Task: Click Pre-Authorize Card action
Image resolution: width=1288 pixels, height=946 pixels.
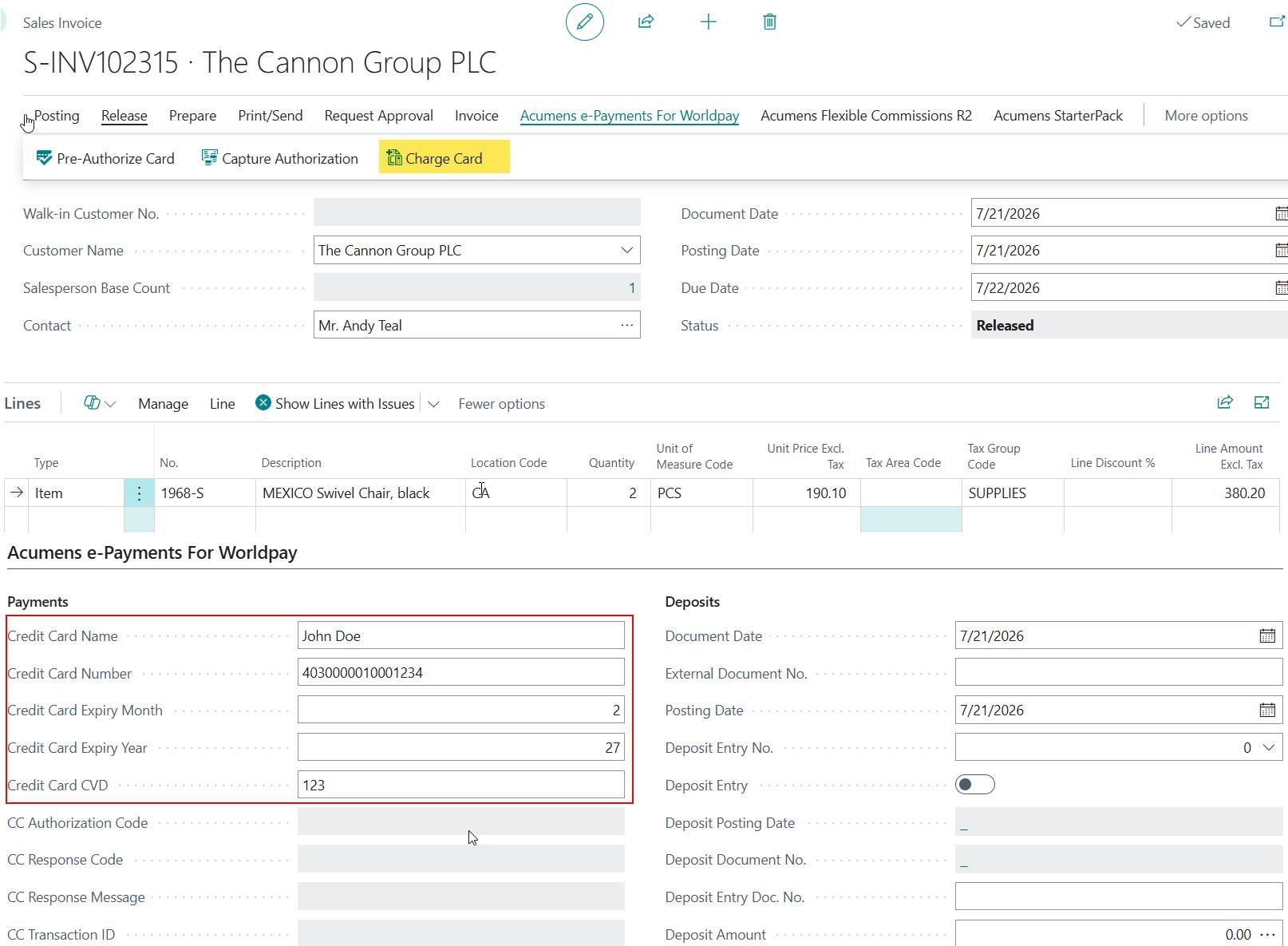Action: 105,158
